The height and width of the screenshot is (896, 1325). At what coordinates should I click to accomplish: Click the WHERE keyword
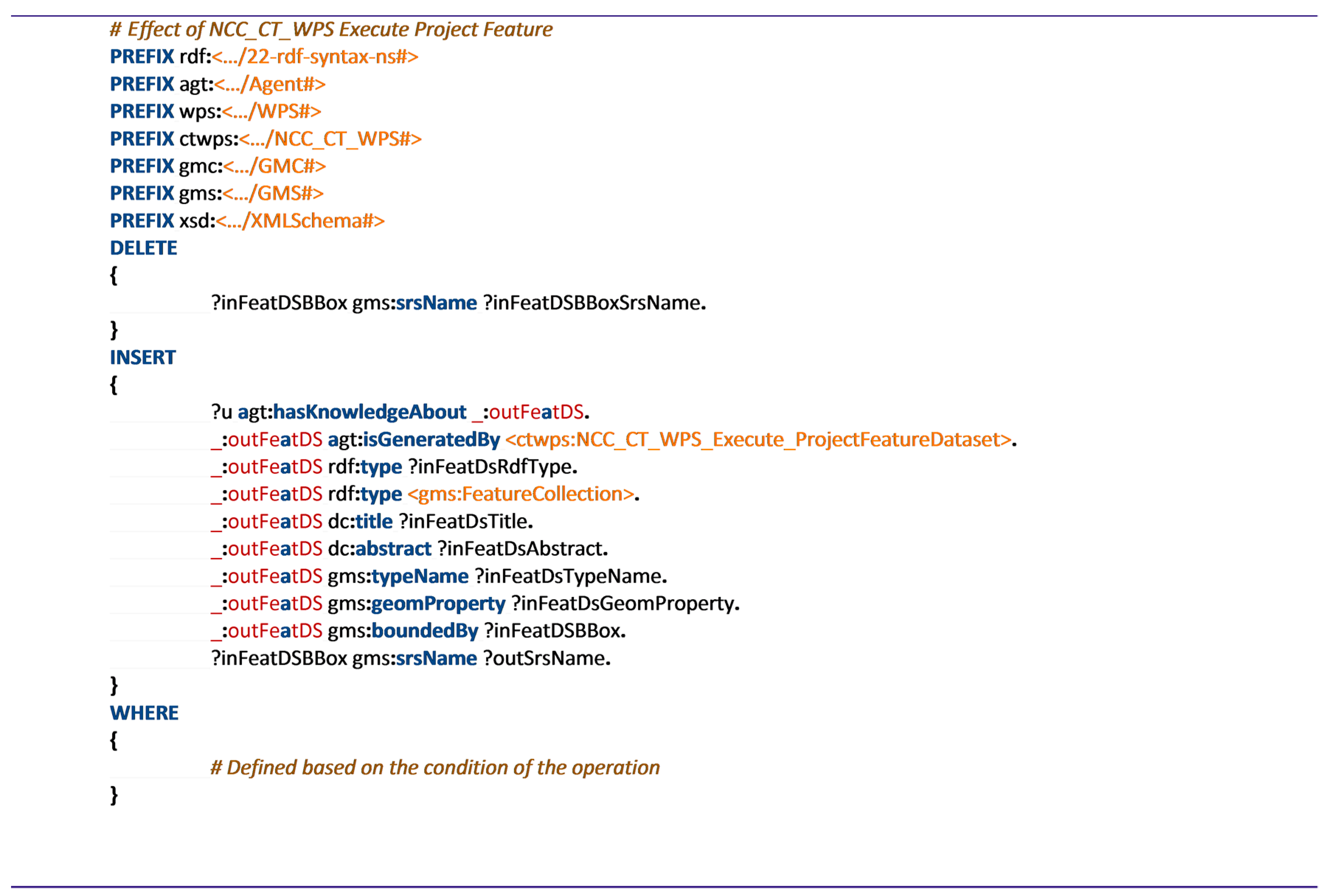click(x=144, y=713)
